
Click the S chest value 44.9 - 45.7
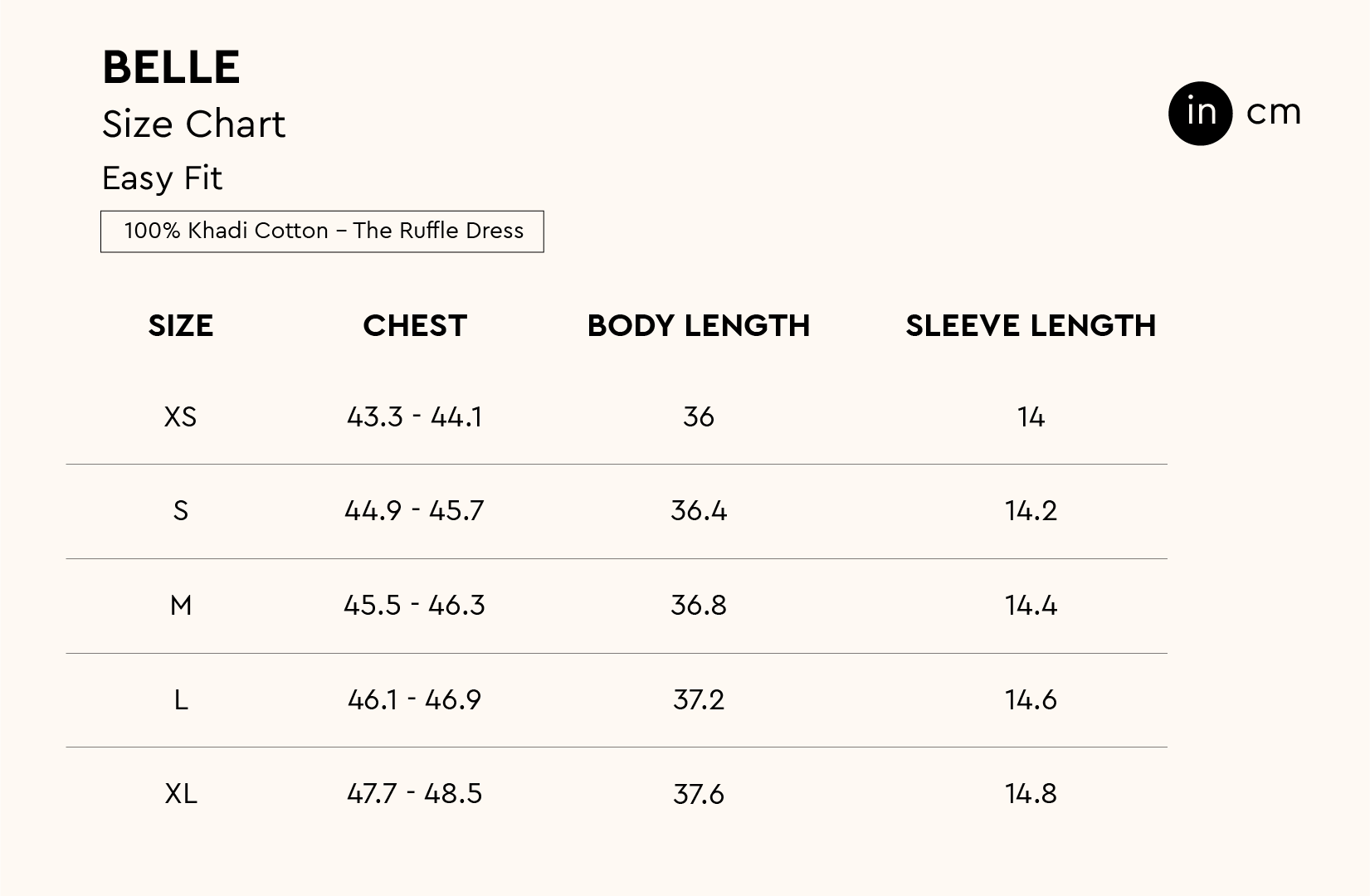(x=414, y=511)
